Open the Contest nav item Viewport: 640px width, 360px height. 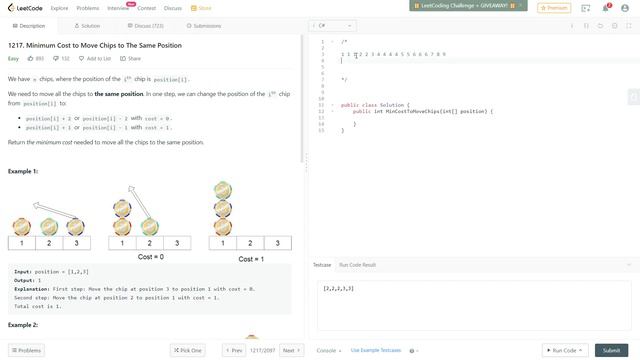[x=147, y=8]
